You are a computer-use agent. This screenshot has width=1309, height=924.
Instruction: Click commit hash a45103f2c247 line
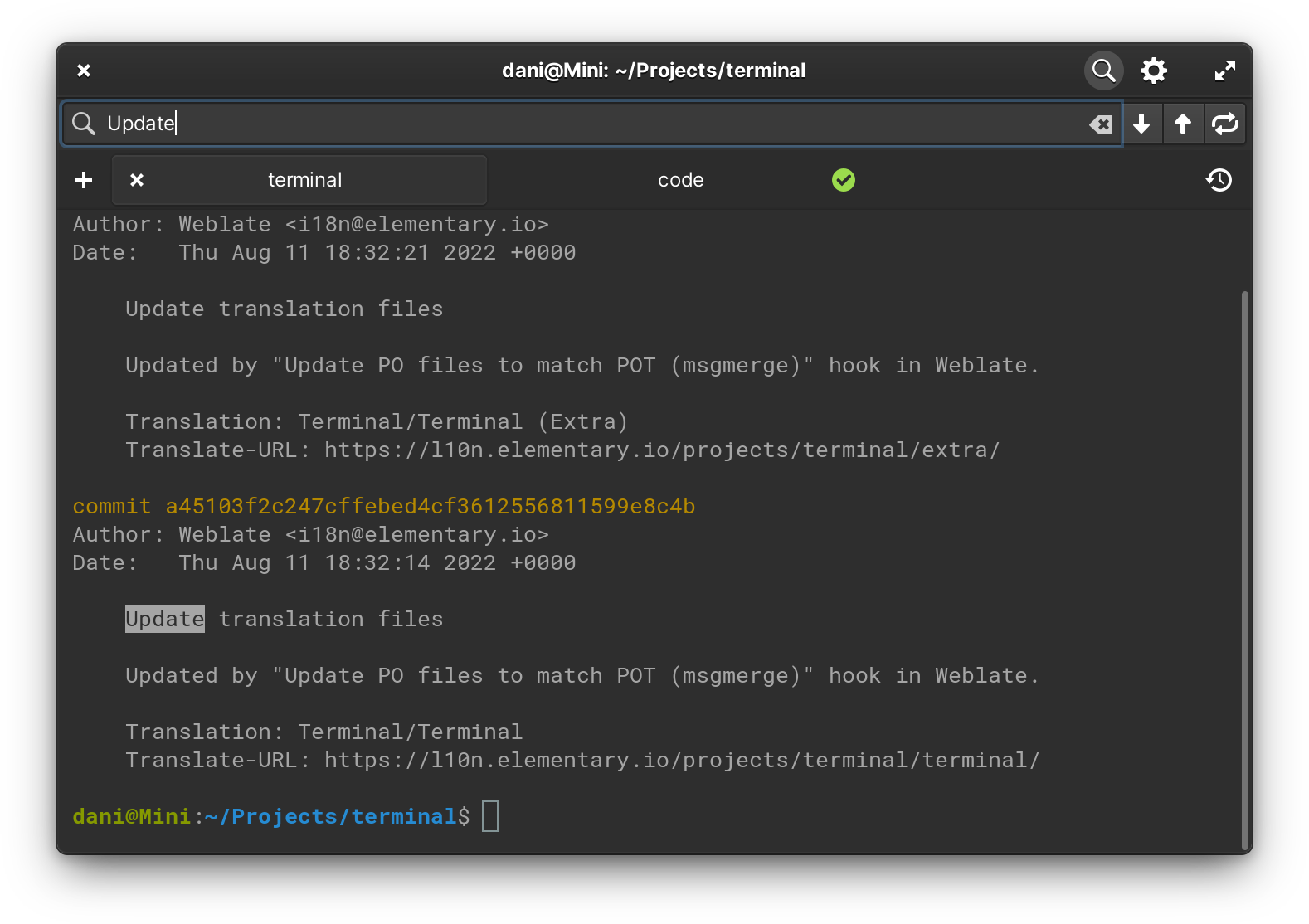click(384, 506)
